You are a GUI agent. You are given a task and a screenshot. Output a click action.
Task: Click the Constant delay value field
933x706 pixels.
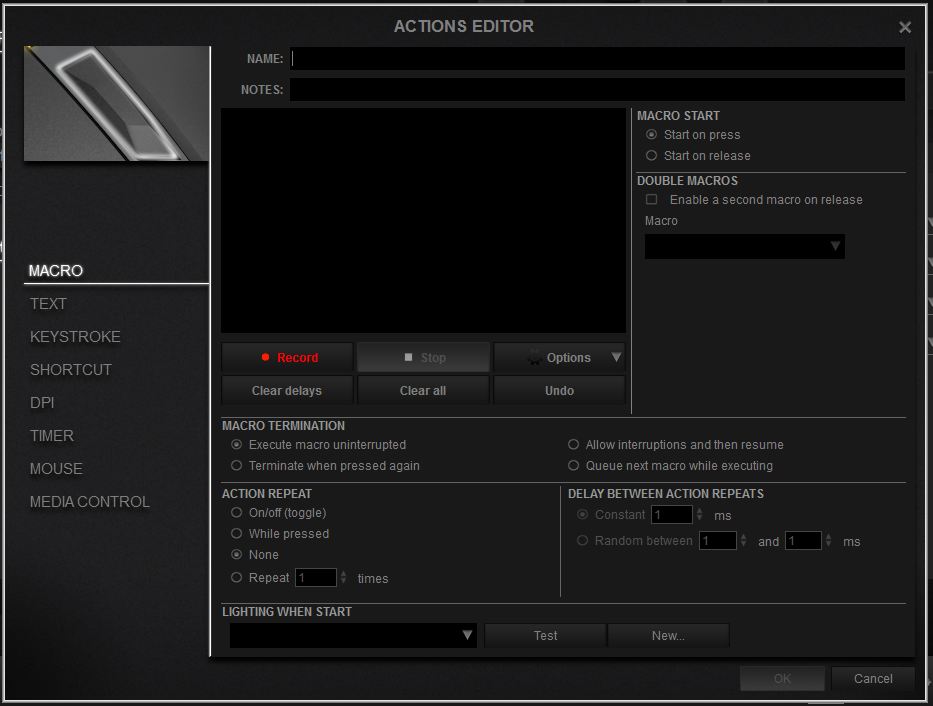click(672, 514)
